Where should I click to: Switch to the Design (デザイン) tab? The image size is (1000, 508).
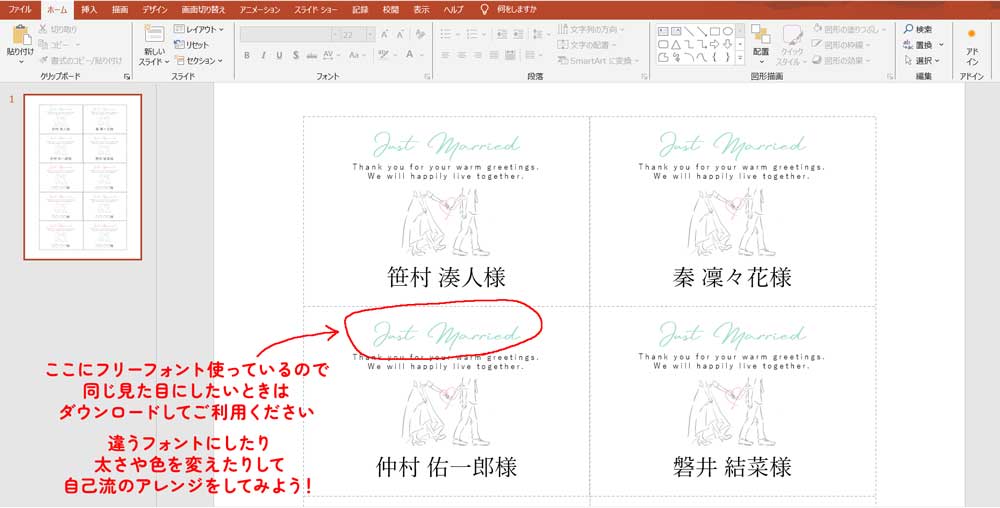[155, 9]
